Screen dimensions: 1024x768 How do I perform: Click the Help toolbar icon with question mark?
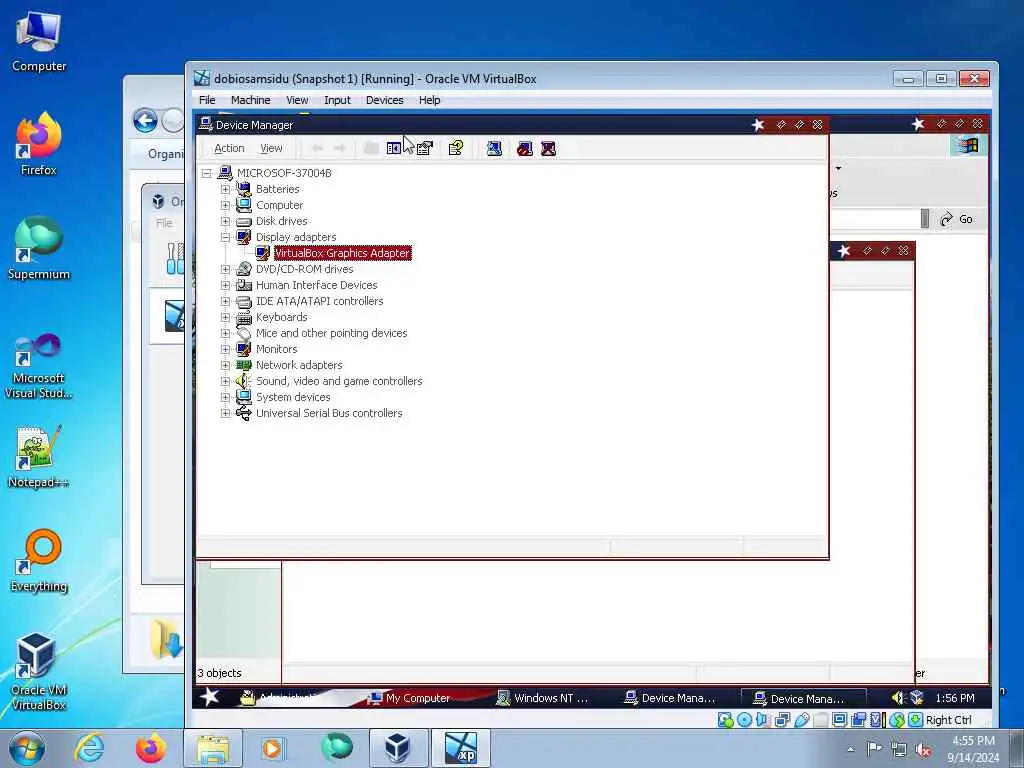click(x=456, y=148)
